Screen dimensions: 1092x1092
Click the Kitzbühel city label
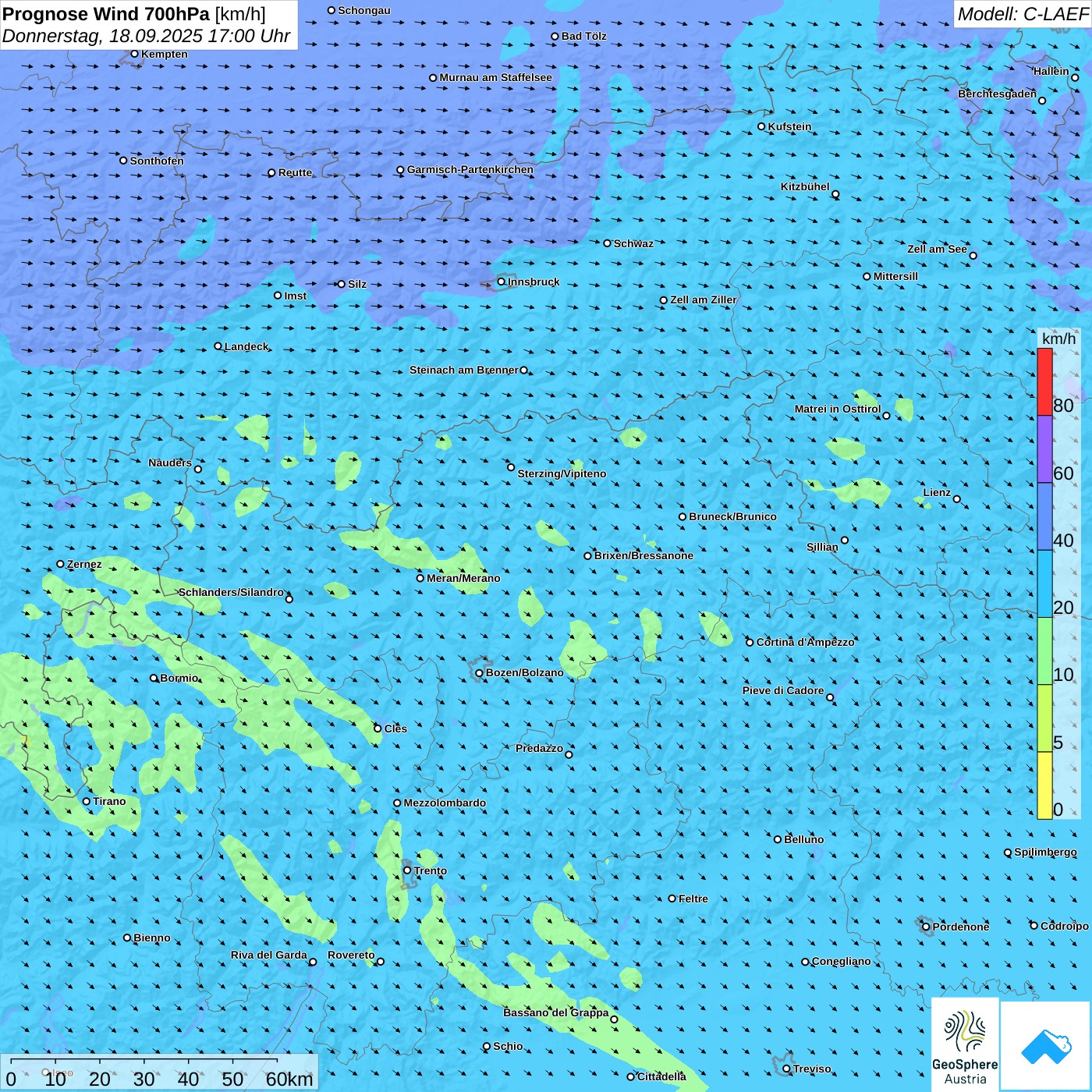click(x=805, y=186)
